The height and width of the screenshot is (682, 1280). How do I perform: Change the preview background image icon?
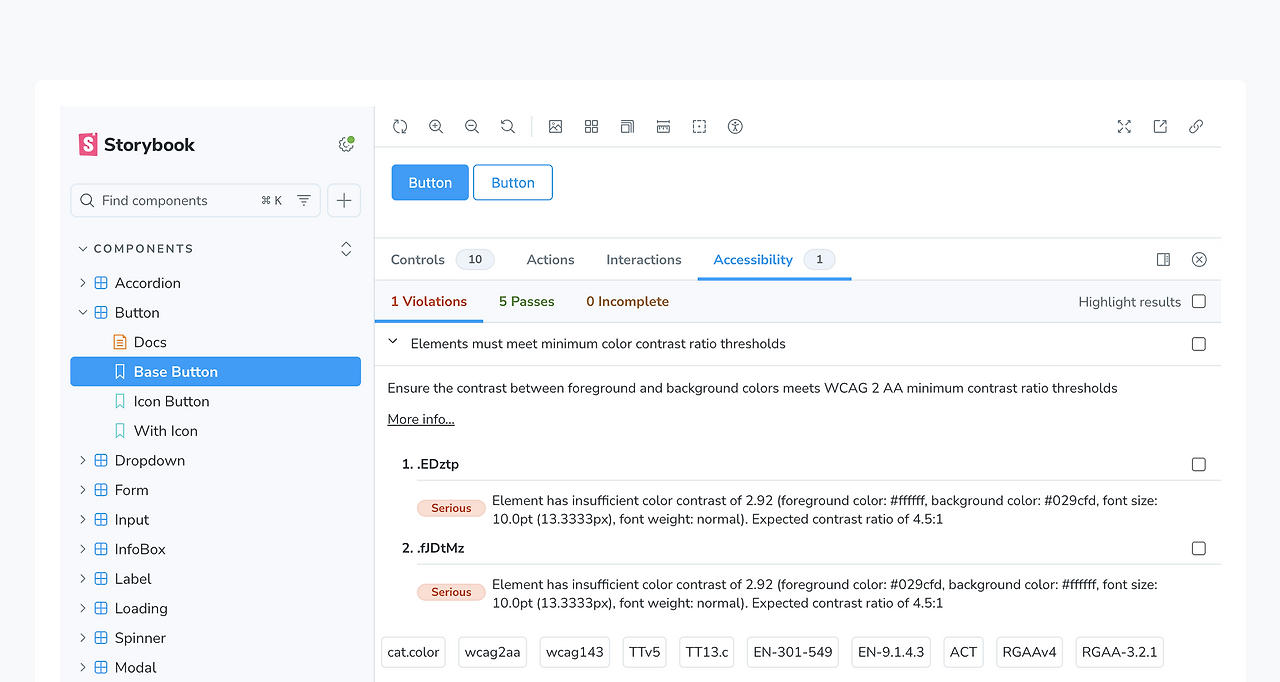tap(556, 126)
